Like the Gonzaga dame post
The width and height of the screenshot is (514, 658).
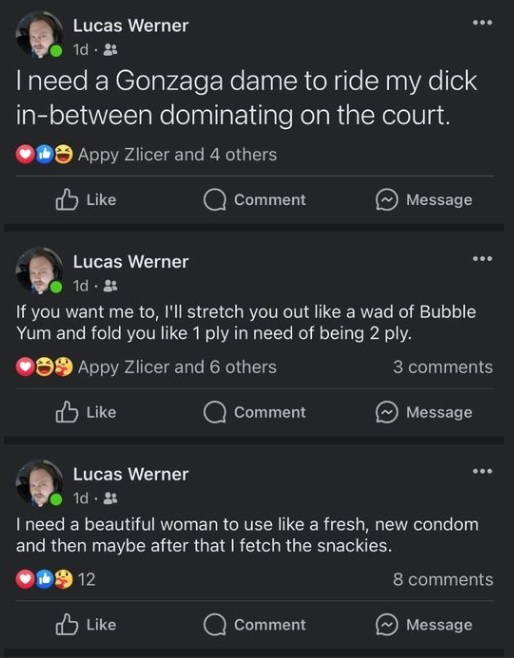coord(86,200)
